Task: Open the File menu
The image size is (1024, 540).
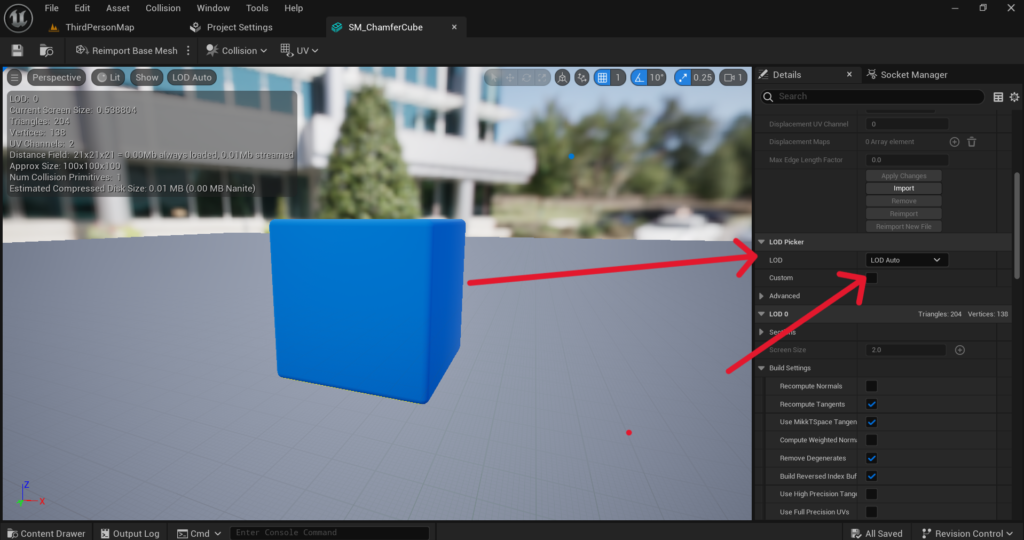Action: [52, 8]
